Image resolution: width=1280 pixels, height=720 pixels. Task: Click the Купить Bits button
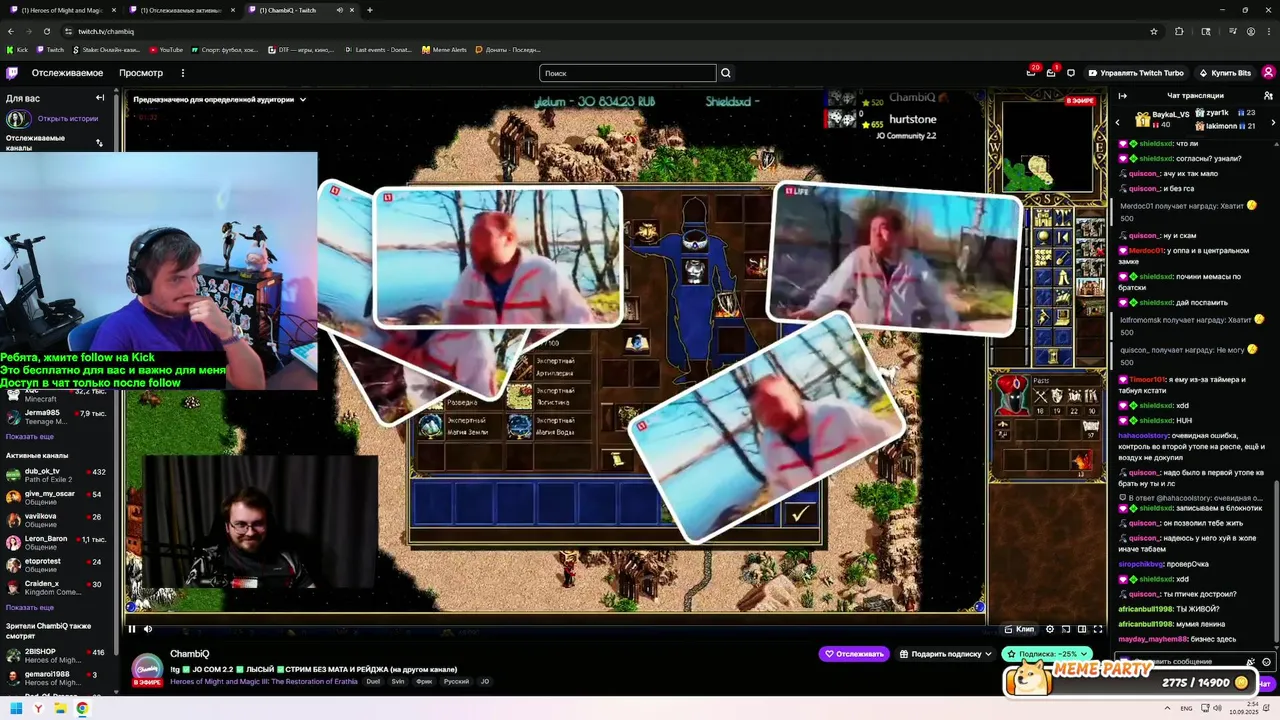coord(1224,73)
